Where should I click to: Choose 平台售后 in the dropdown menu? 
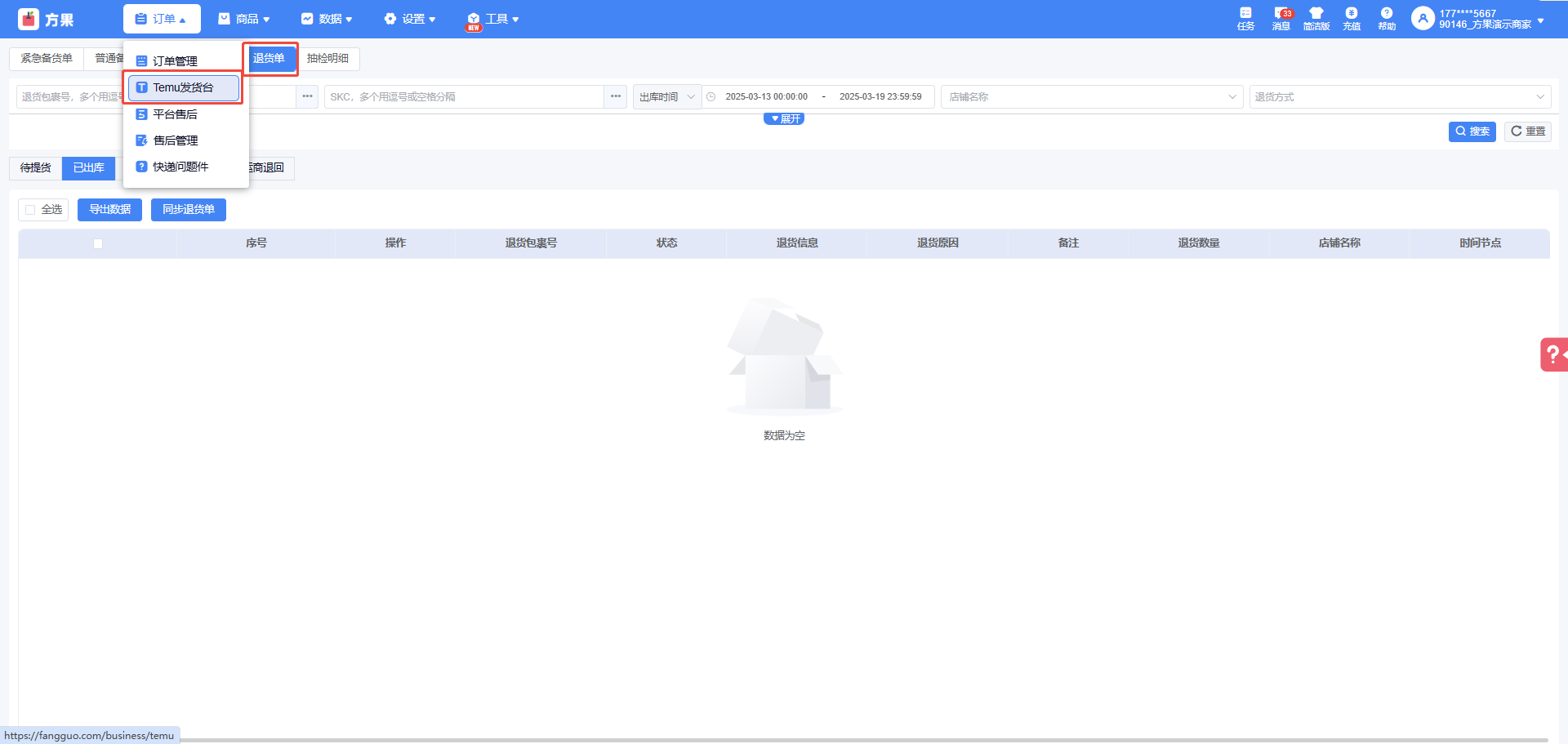pyautogui.click(x=175, y=114)
